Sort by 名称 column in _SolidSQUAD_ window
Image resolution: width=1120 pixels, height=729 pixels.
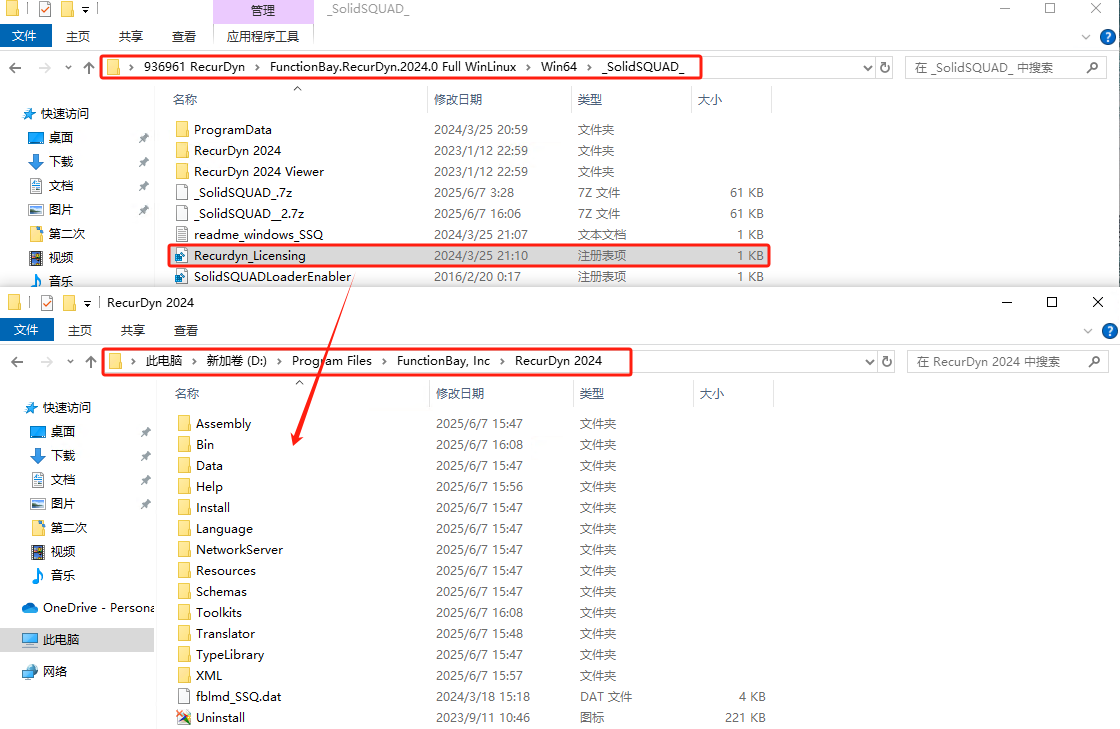point(185,100)
